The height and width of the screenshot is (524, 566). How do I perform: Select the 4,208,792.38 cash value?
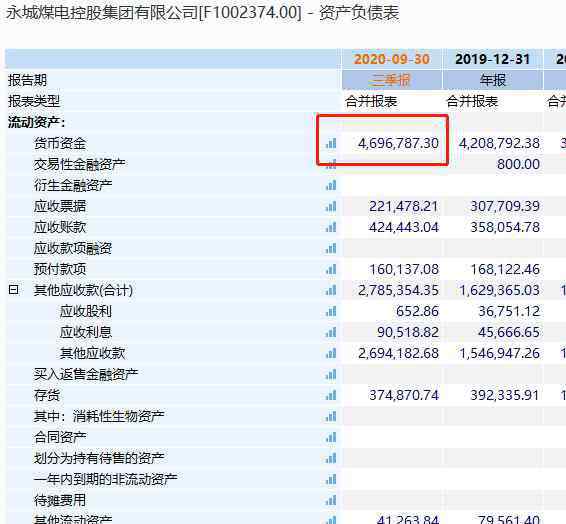tap(499, 143)
